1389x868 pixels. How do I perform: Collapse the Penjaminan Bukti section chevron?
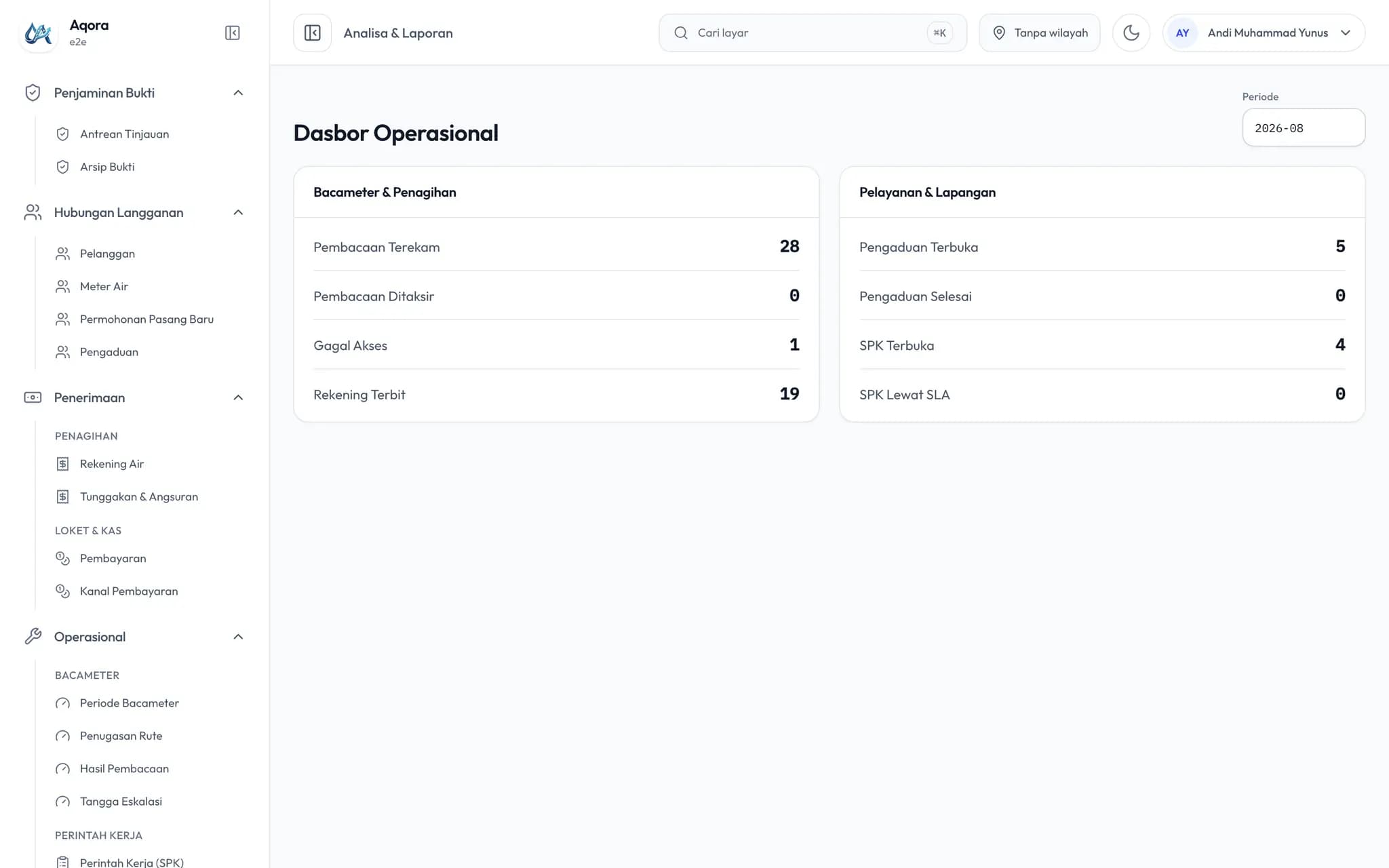click(x=238, y=93)
